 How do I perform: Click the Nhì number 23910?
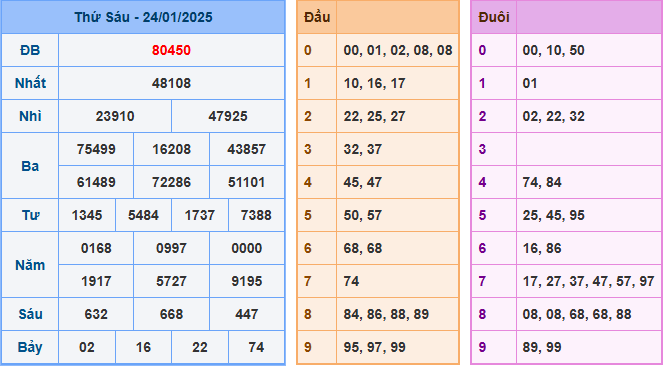pos(115,116)
